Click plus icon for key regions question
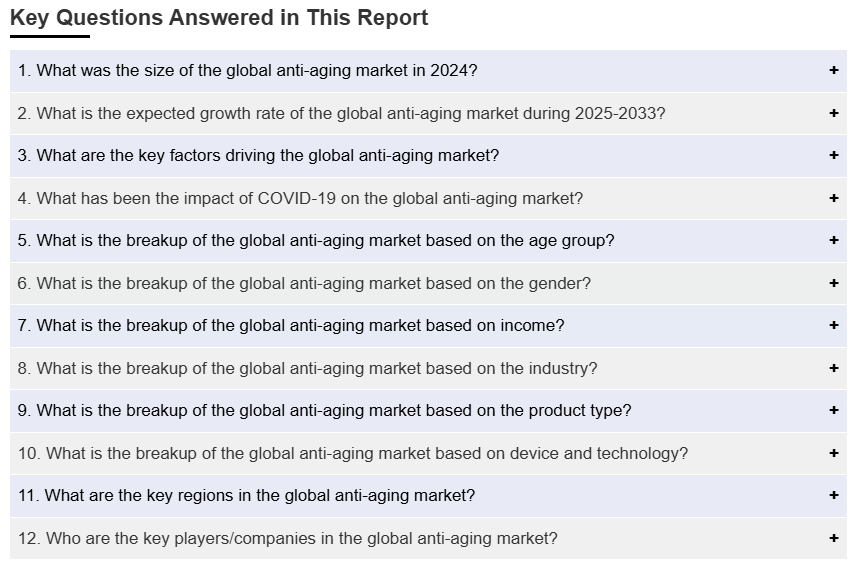 pyautogui.click(x=833, y=496)
